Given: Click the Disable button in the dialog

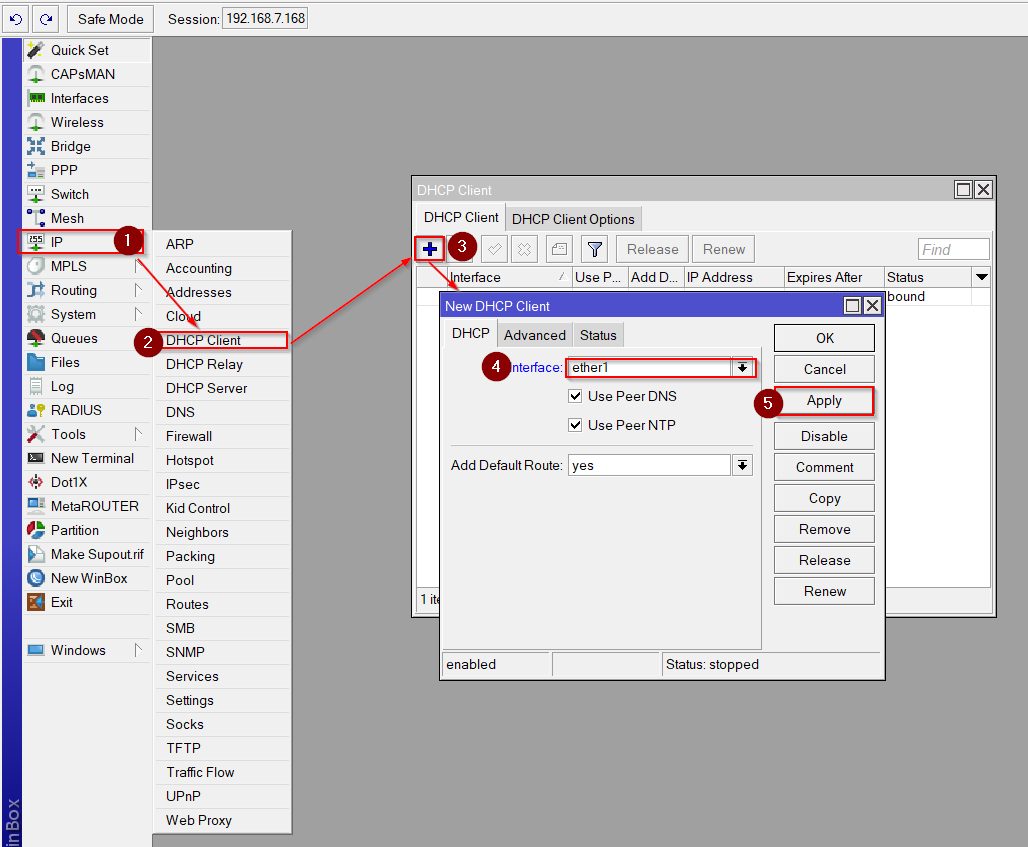Looking at the screenshot, I should (x=824, y=436).
